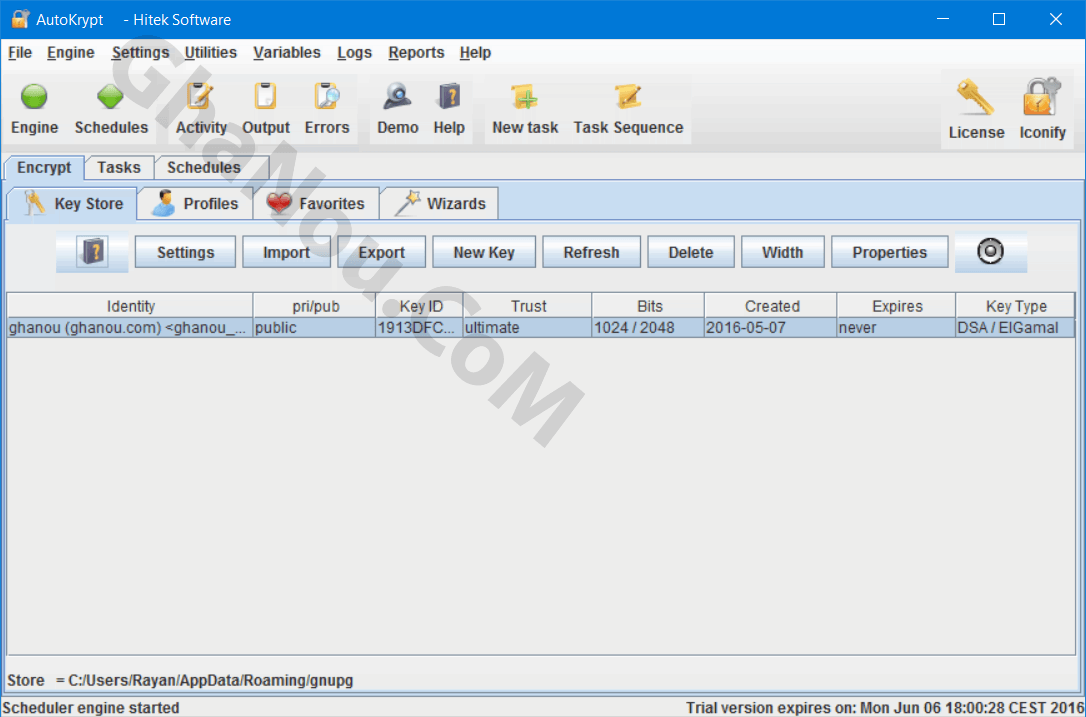Viewport: 1086px width, 717px height.
Task: Click the 'Scheduler engine started' status text
Action: pos(91,708)
